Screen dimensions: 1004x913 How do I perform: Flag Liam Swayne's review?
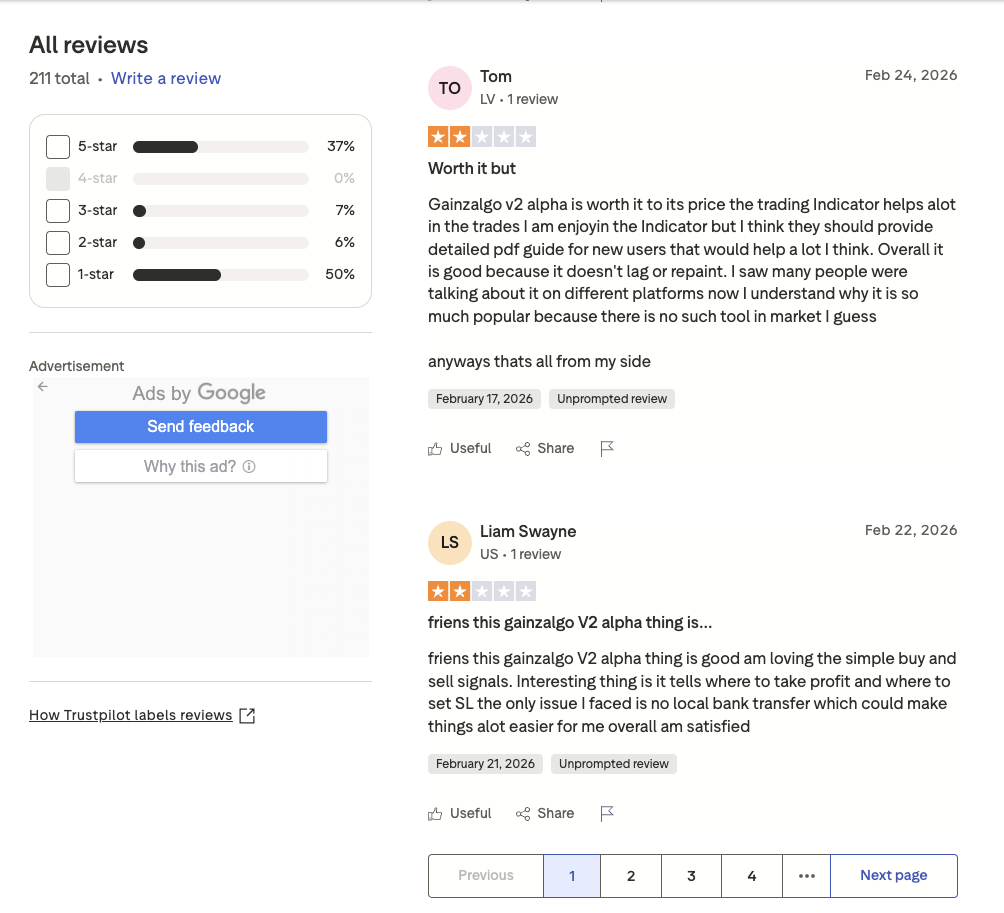(606, 814)
